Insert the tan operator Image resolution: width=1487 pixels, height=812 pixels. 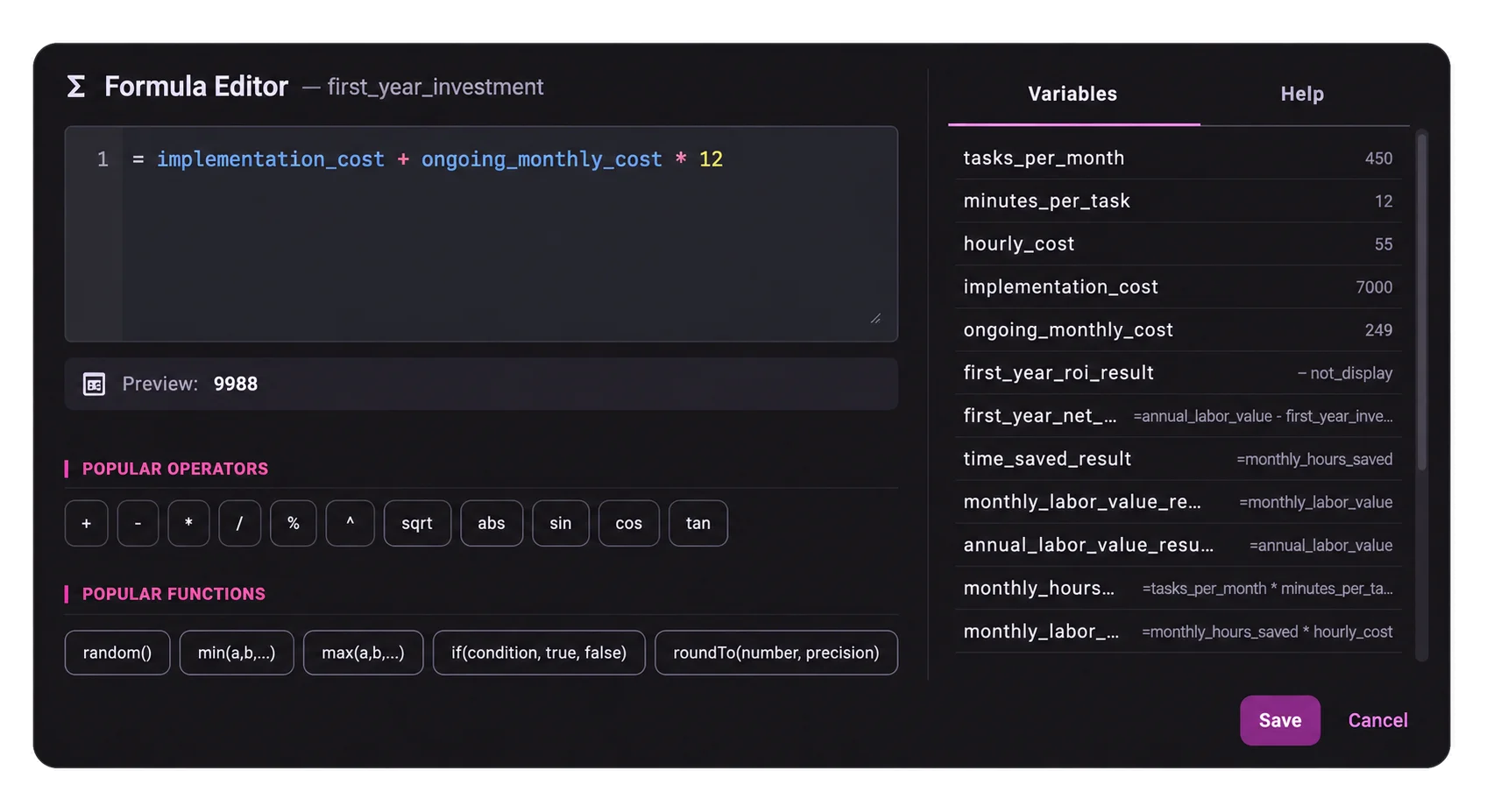tap(698, 523)
